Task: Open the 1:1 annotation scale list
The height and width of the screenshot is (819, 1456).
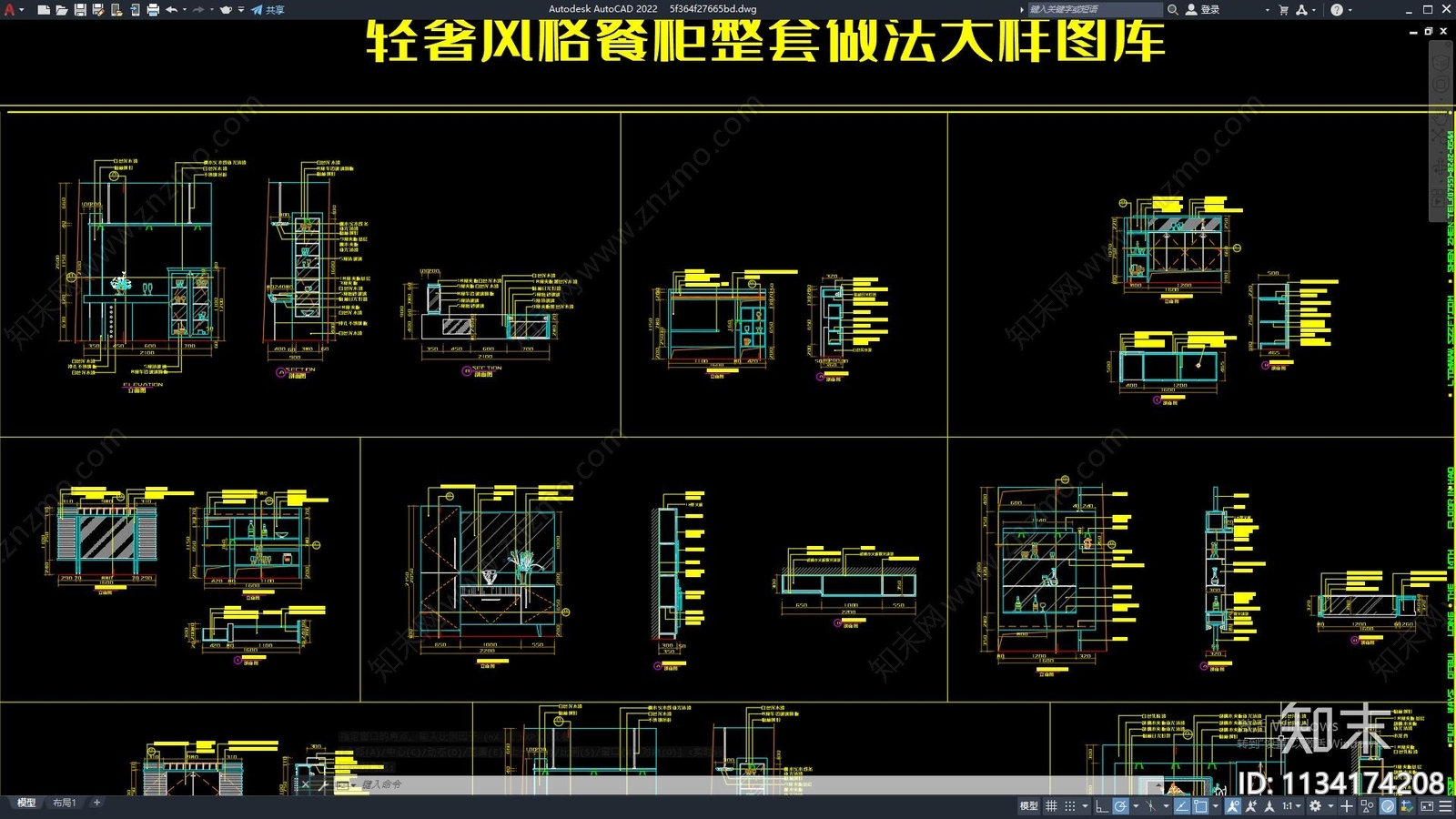Action: [x=1292, y=806]
